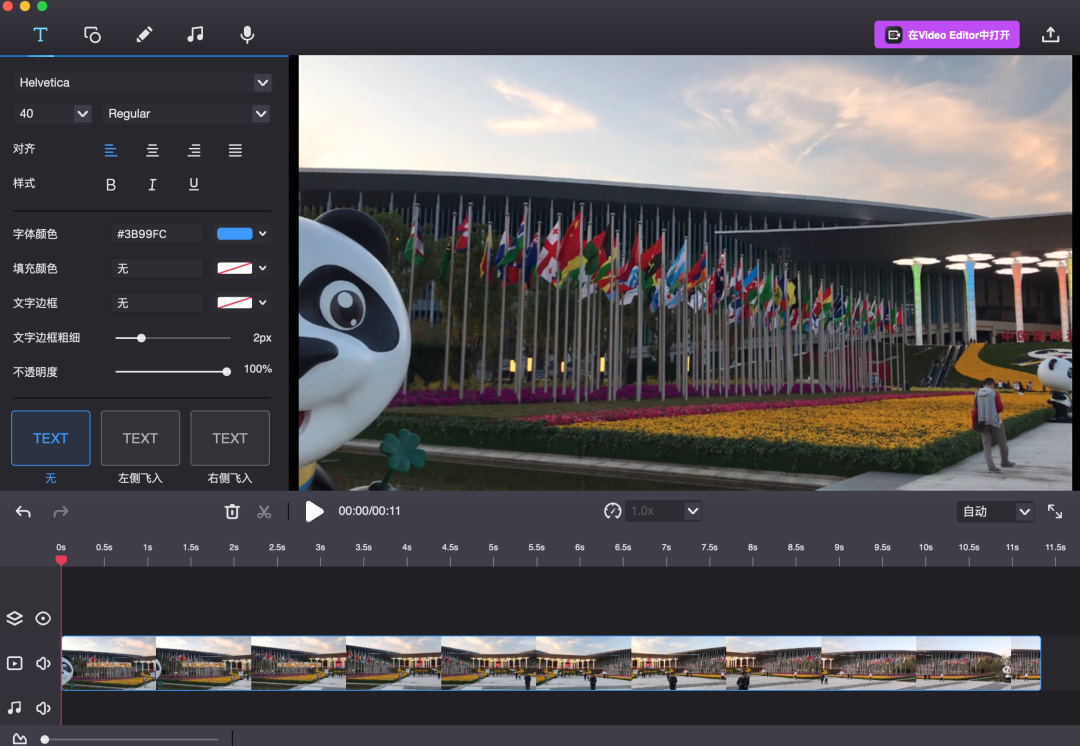Expand the text border color dropdown arrow
1080x746 pixels.
(x=262, y=303)
